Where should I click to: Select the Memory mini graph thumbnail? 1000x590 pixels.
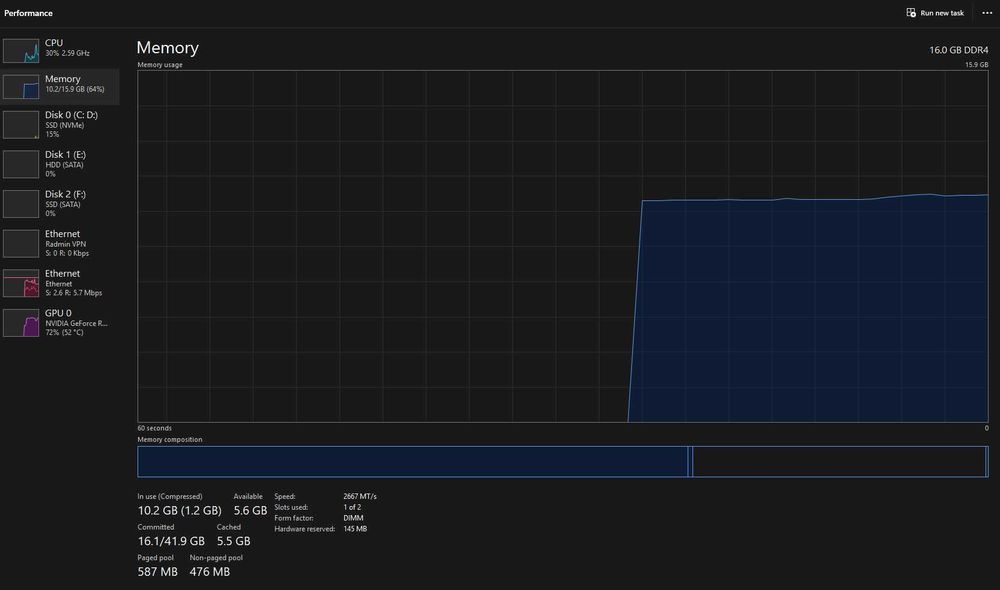click(21, 87)
